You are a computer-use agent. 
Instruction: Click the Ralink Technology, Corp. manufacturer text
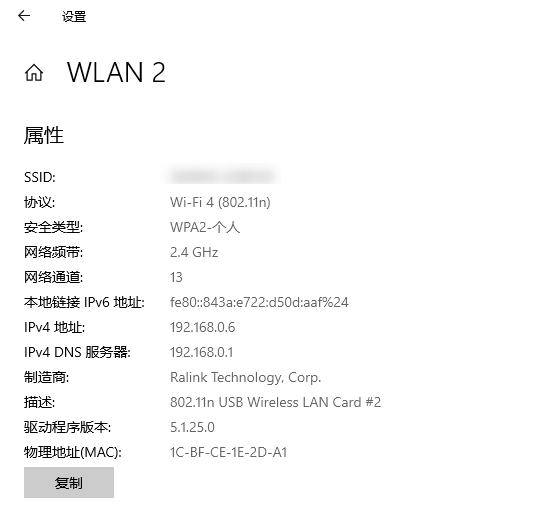coord(246,377)
